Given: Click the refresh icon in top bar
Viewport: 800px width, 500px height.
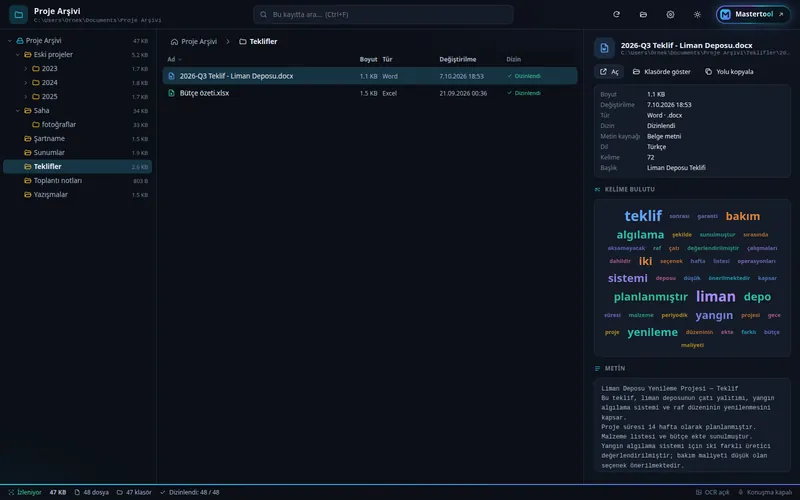Looking at the screenshot, I should [x=616, y=14].
